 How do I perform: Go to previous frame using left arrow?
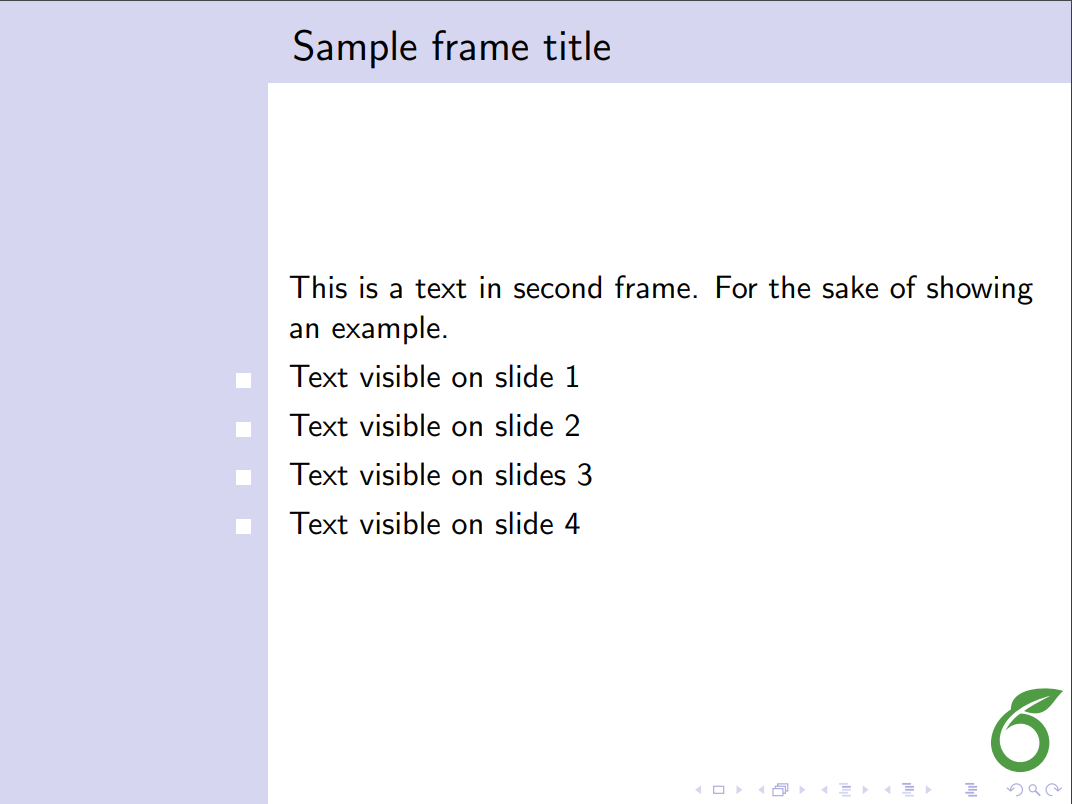[760, 790]
